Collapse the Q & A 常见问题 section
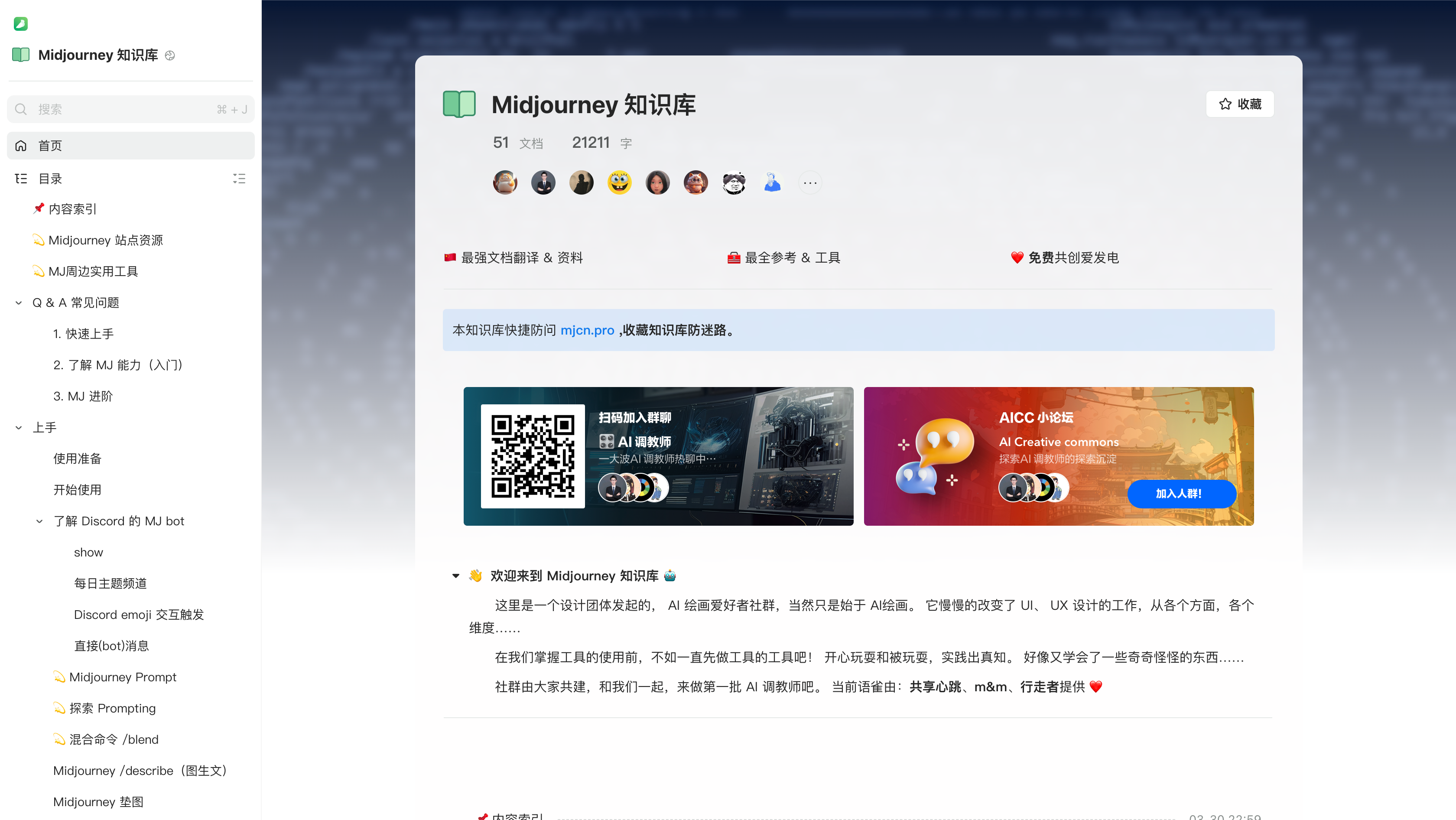 [19, 303]
